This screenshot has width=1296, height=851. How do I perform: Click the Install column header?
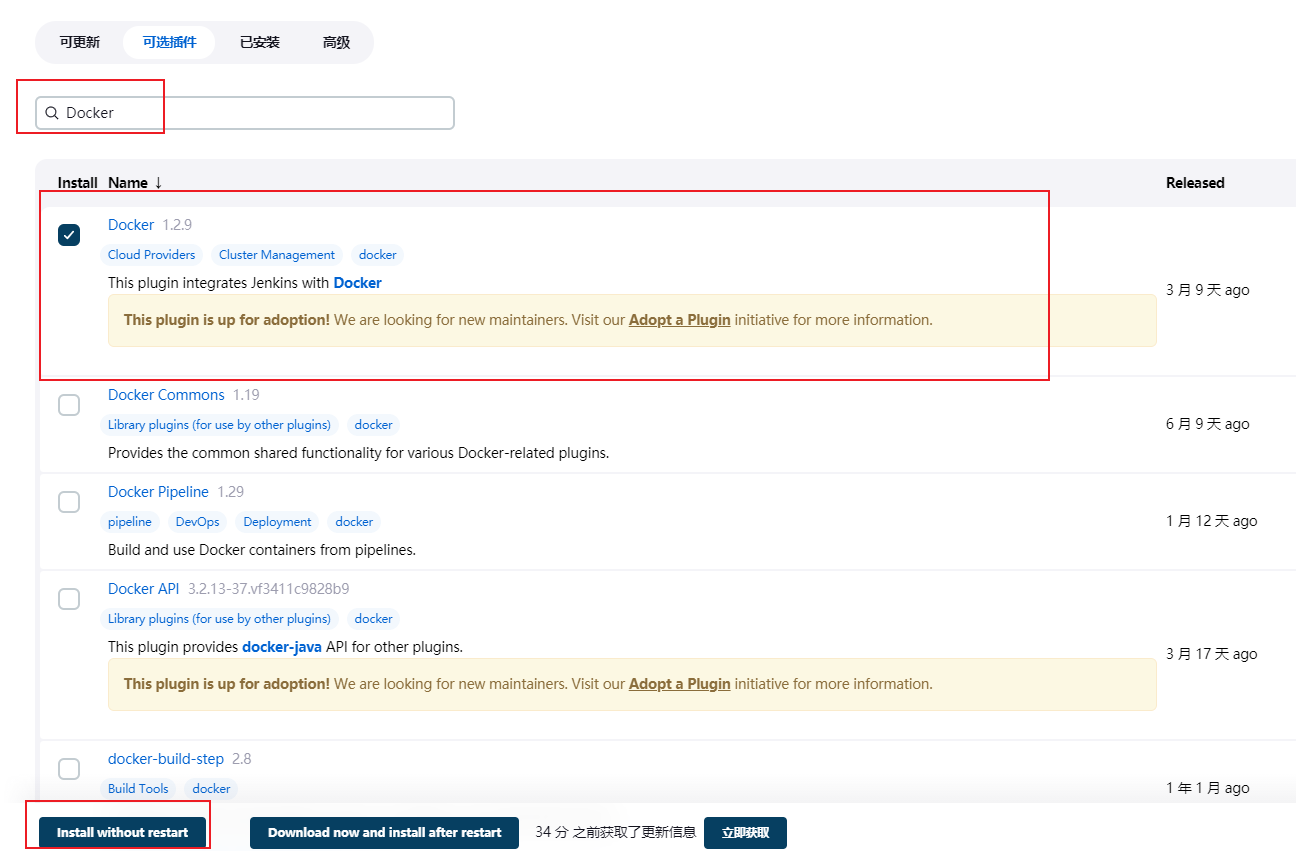[x=78, y=183]
